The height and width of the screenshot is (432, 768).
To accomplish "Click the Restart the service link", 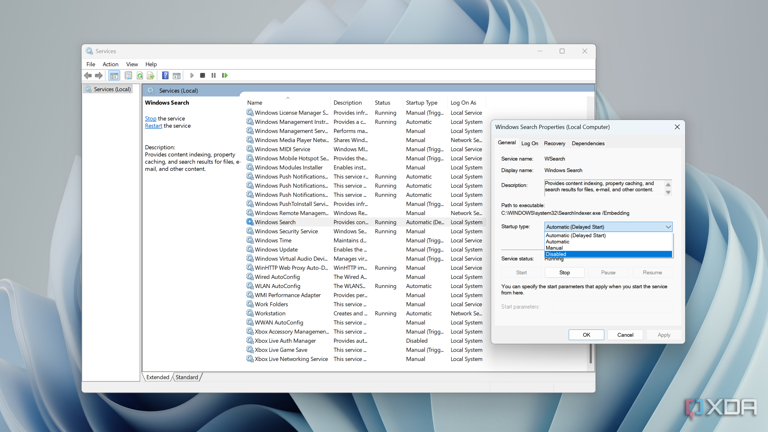I will [153, 126].
